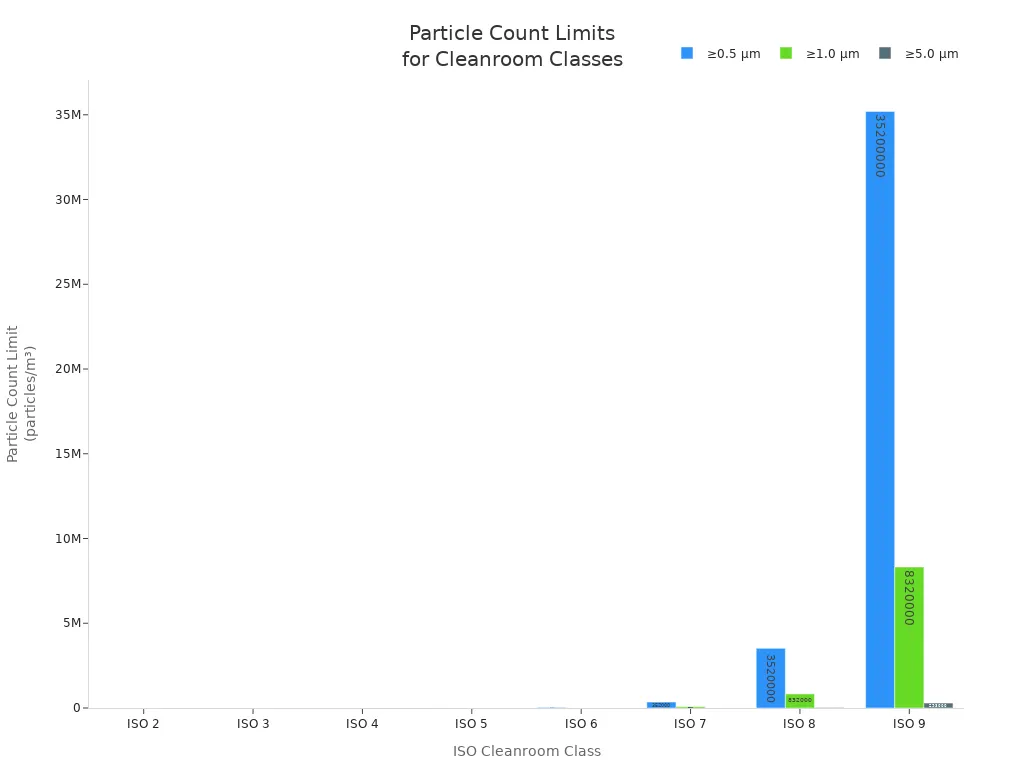Image resolution: width=1024 pixels, height=768 pixels.
Task: Click the 'ISO 4' x-axis label
Action: point(362,724)
